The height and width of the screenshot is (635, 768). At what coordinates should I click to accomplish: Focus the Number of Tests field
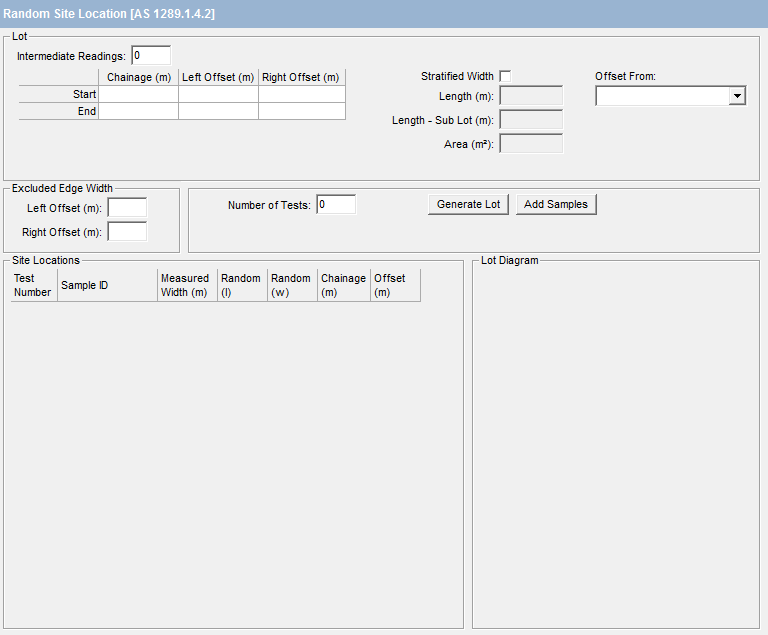336,205
